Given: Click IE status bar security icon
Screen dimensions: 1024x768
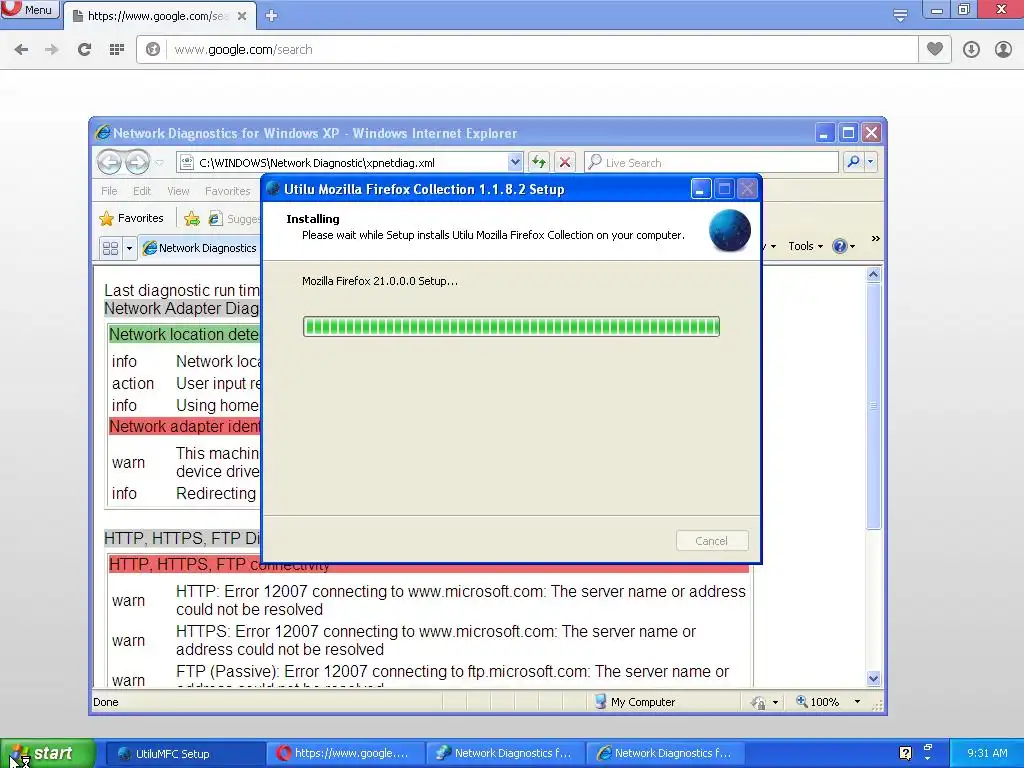Looking at the screenshot, I should click(x=759, y=702).
